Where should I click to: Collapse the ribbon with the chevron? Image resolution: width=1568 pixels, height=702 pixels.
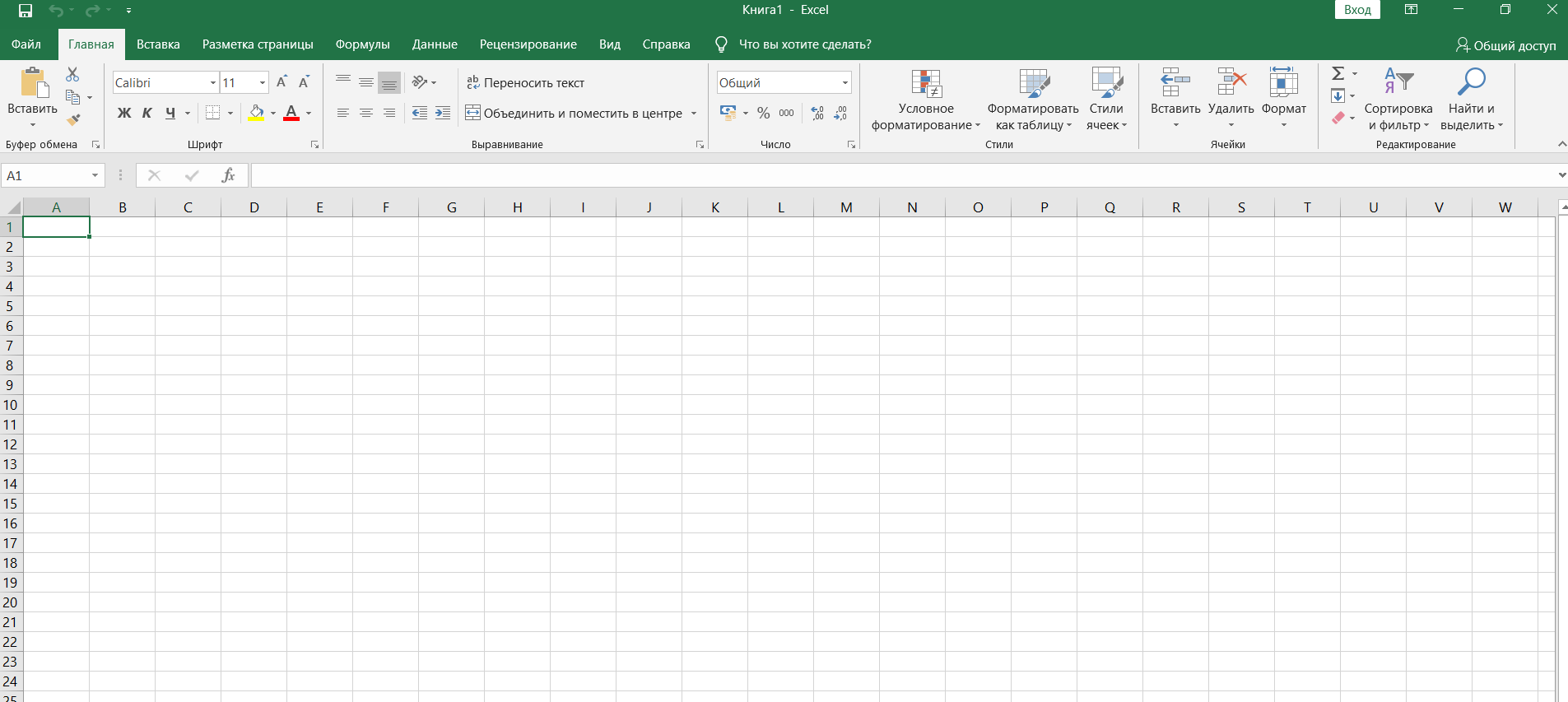tap(1561, 144)
